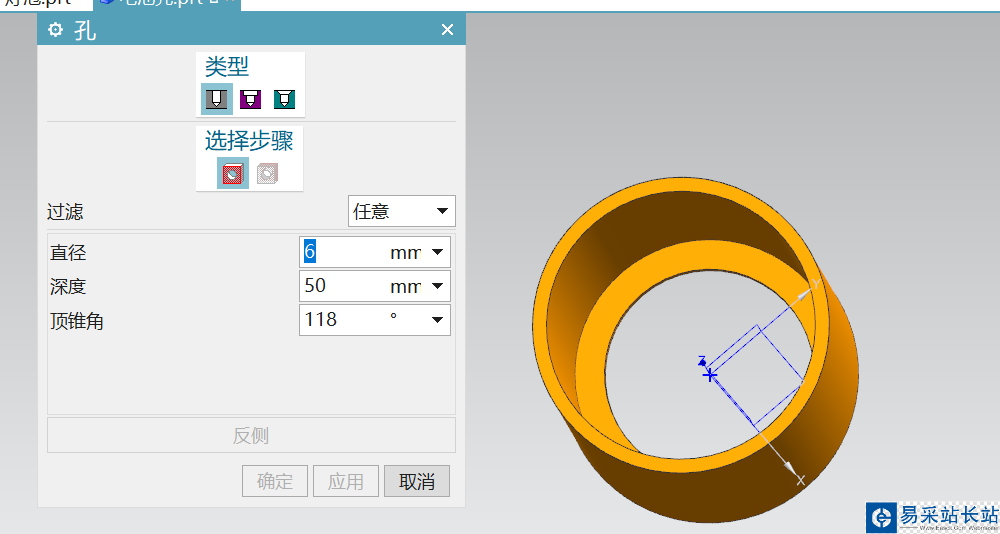The image size is (1000, 534).
Task: Open the 直径 unit dropdown arrow
Action: (x=437, y=252)
